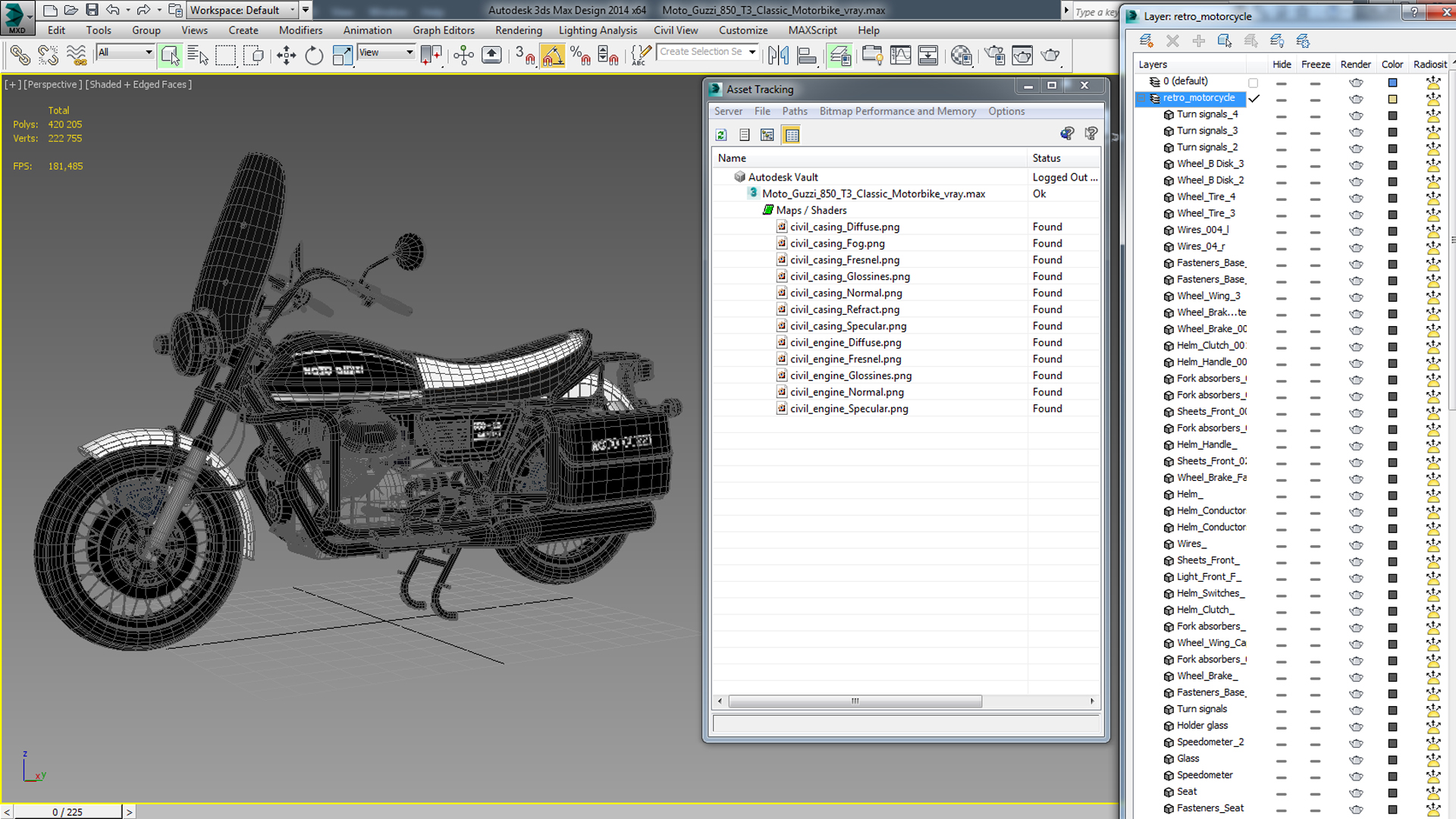
Task: Click the Redo arrow icon
Action: 143,10
